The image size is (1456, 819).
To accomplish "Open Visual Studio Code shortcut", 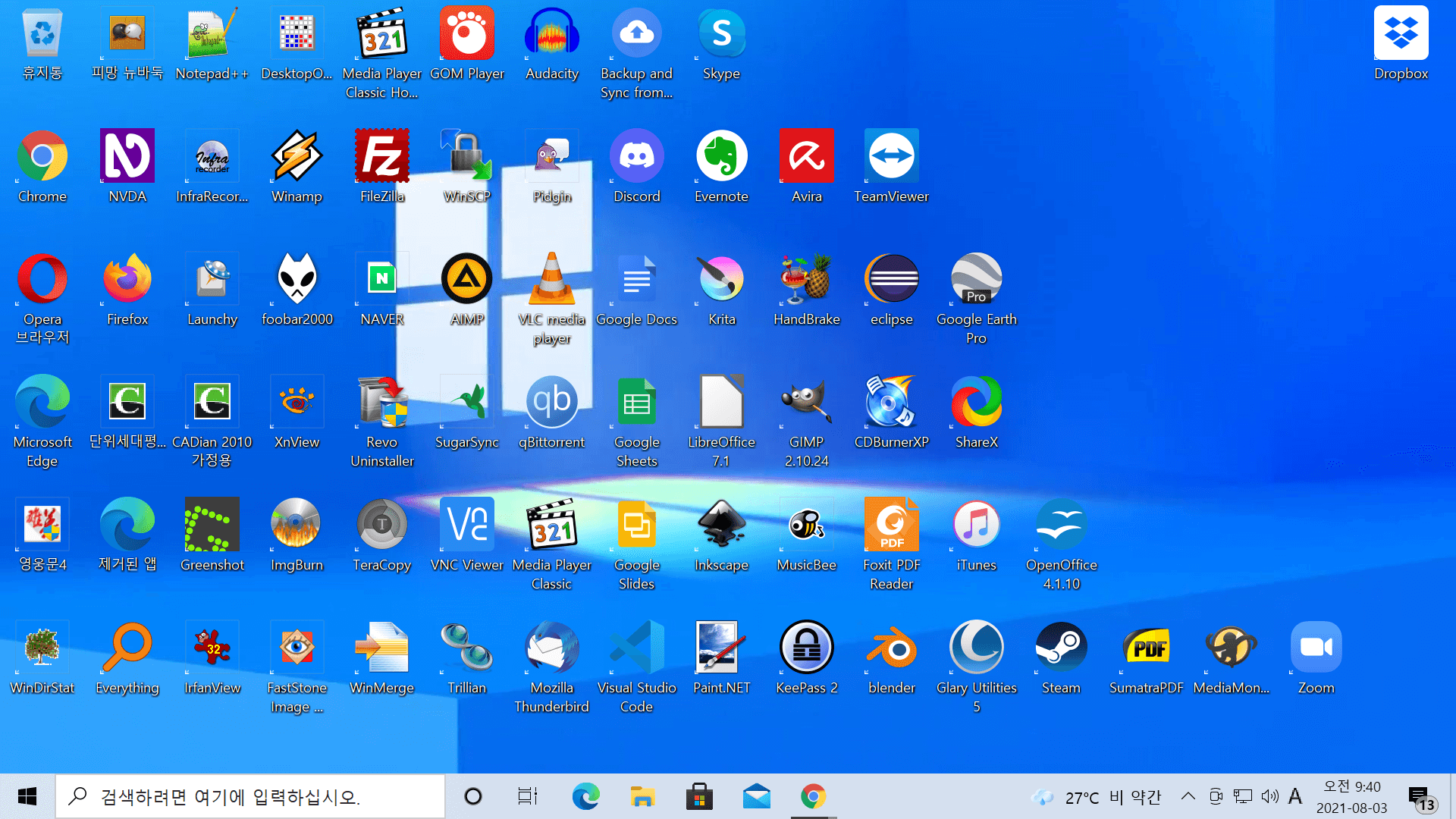I will point(637,667).
